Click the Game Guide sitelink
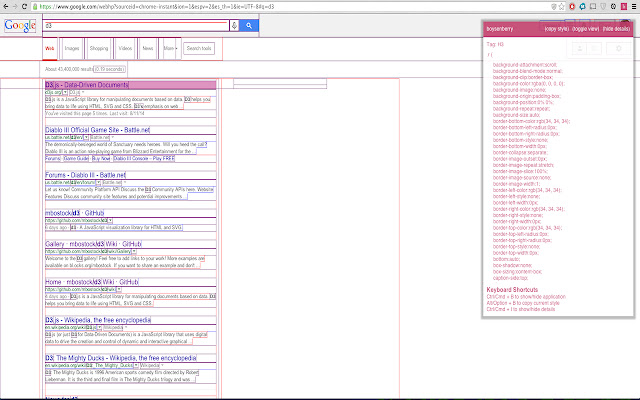The image size is (640, 400). [76, 158]
